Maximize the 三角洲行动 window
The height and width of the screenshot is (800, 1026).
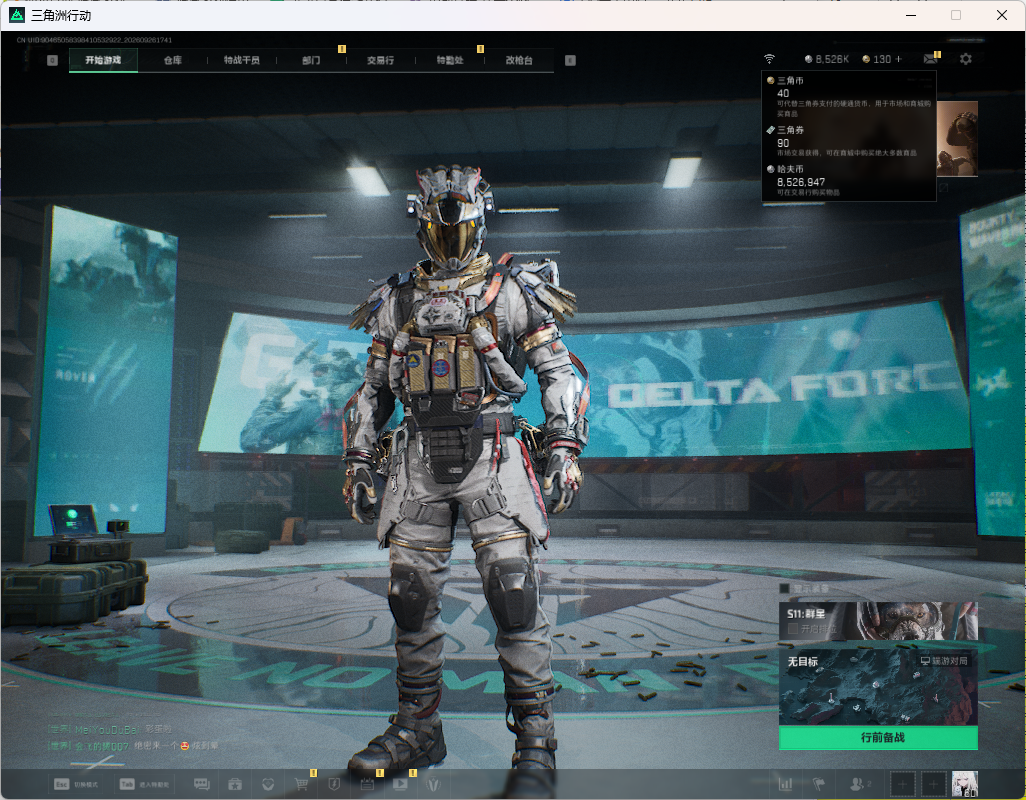coord(956,15)
